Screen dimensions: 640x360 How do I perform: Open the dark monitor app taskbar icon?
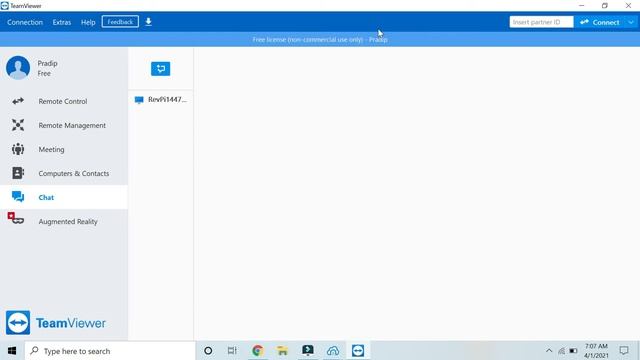coord(307,351)
